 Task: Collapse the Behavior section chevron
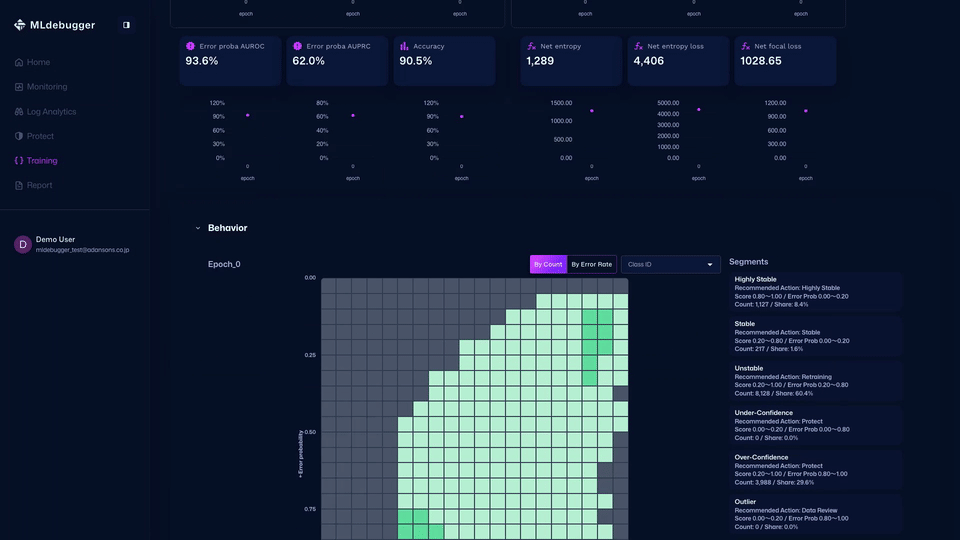tap(197, 228)
